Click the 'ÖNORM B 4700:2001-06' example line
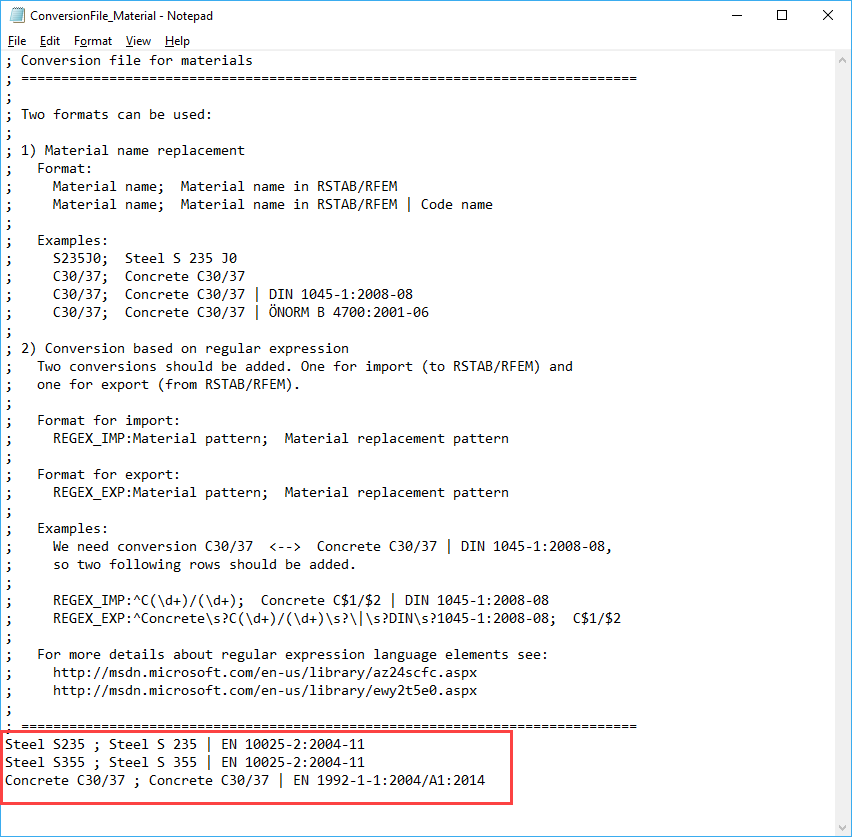The width and height of the screenshot is (852, 837). point(241,313)
